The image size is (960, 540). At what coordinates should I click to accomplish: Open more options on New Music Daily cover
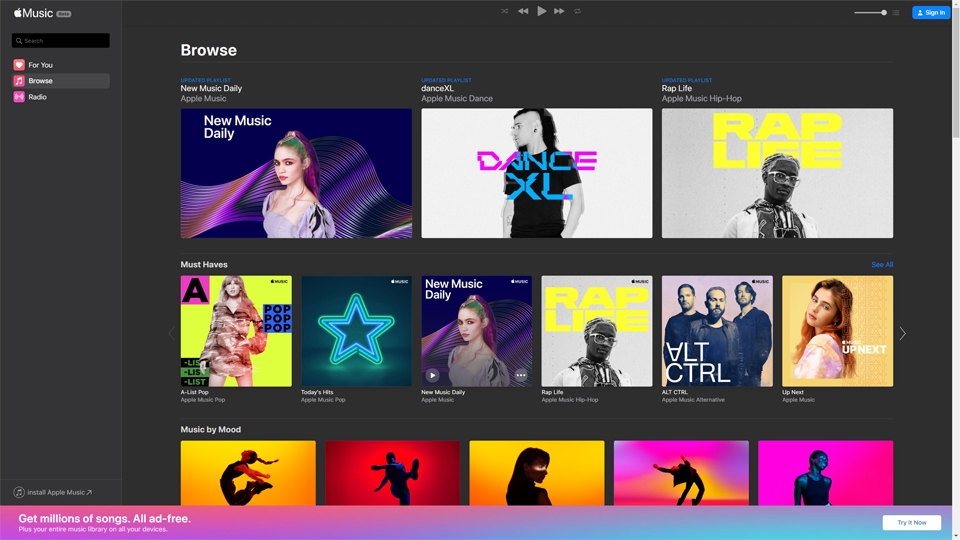click(520, 375)
